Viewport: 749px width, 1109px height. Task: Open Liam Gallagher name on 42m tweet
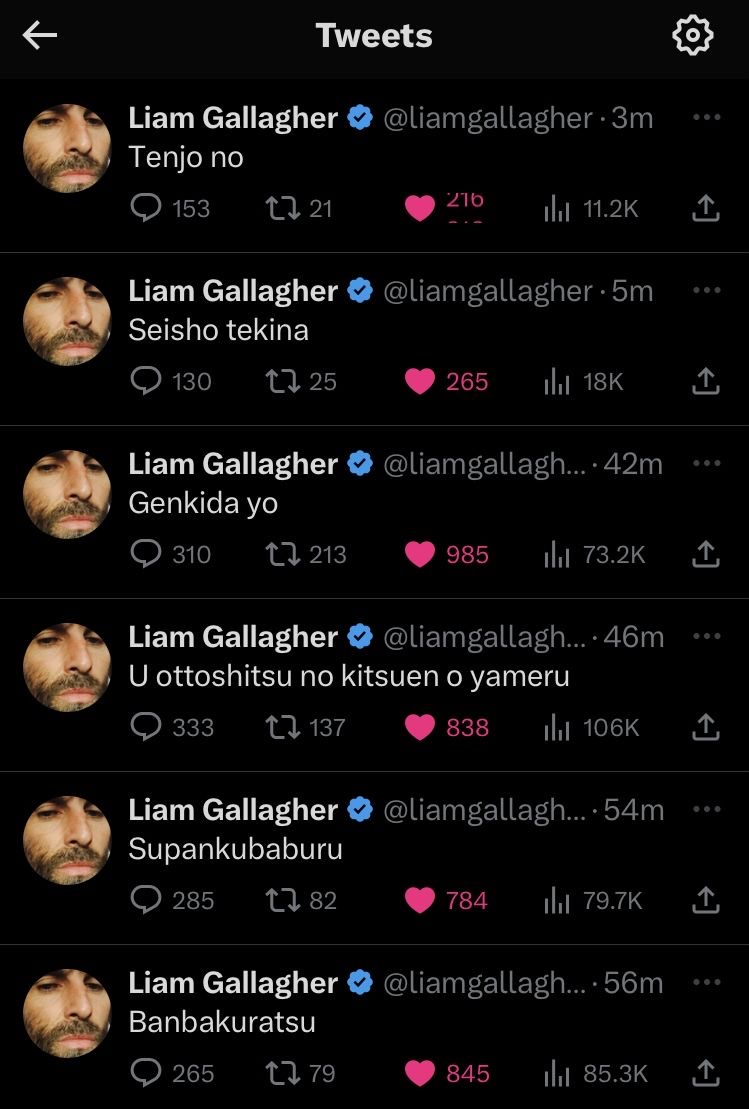point(233,464)
